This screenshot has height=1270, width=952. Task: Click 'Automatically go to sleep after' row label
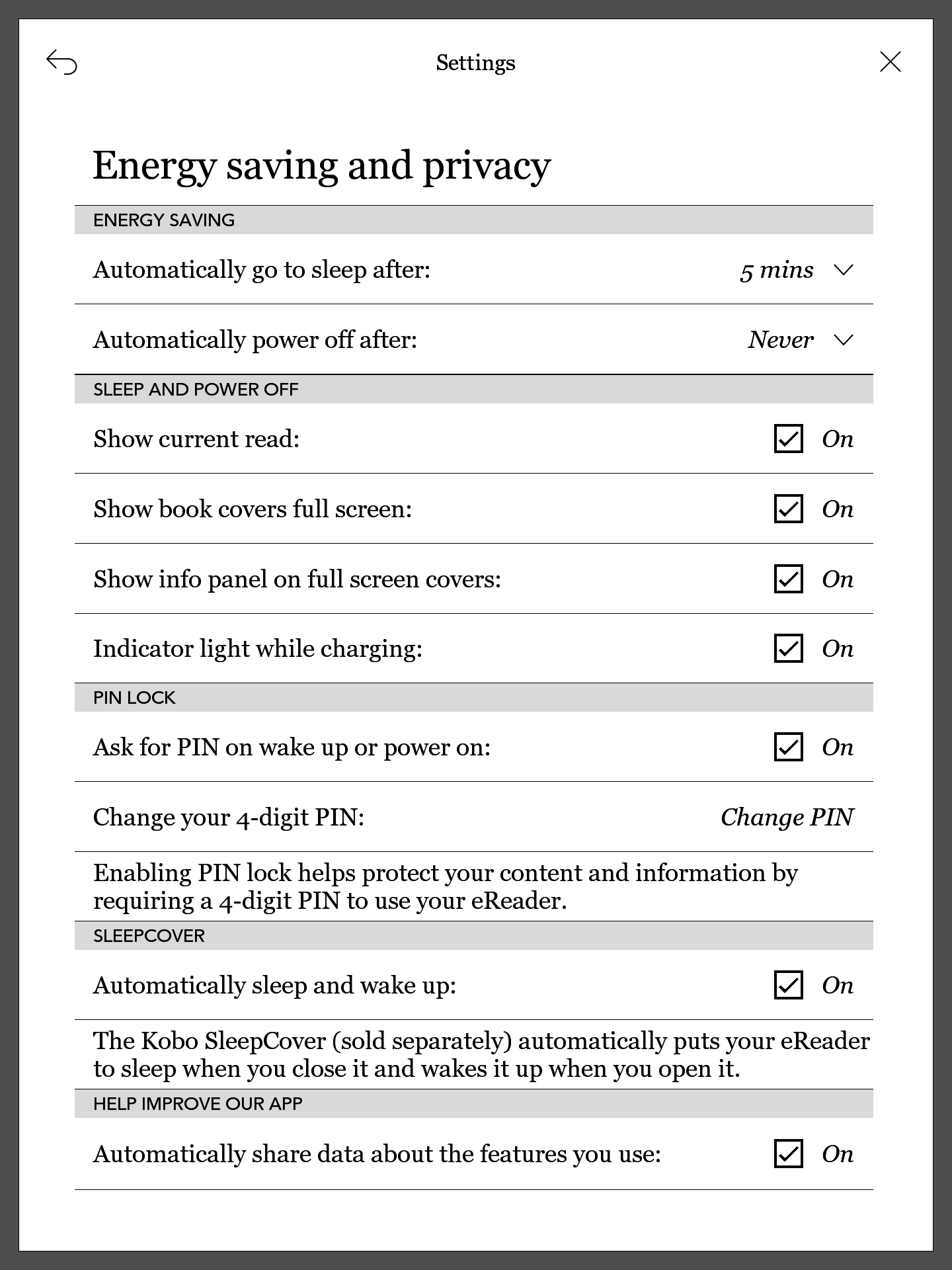[x=262, y=270]
